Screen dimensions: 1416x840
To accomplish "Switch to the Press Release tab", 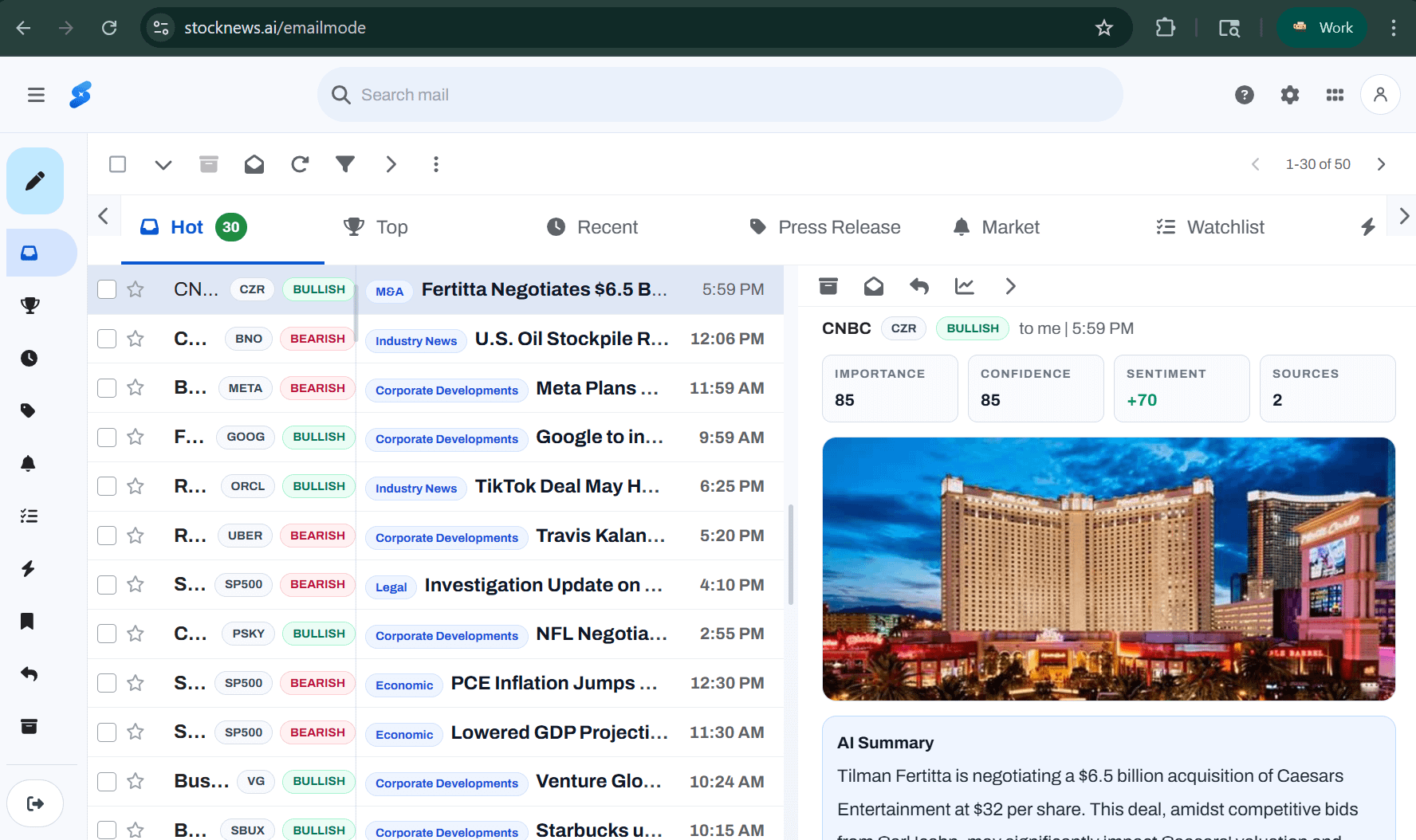I will [825, 227].
